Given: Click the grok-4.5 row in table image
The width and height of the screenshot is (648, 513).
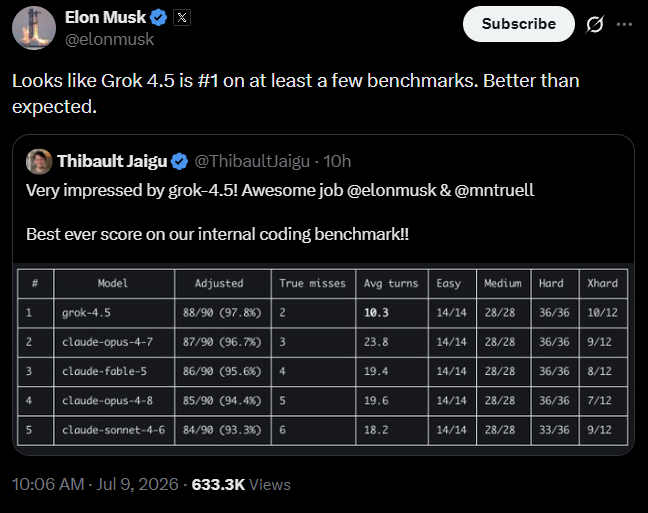Looking at the screenshot, I should click(322, 313).
